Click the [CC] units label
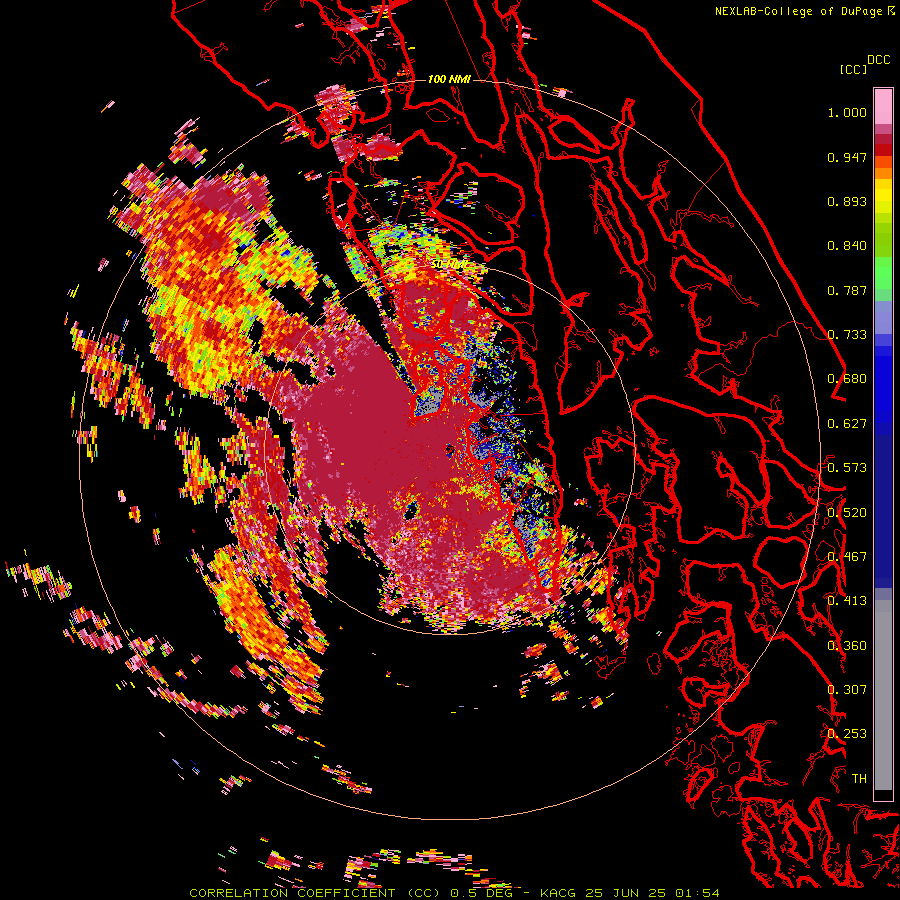 click(x=854, y=69)
